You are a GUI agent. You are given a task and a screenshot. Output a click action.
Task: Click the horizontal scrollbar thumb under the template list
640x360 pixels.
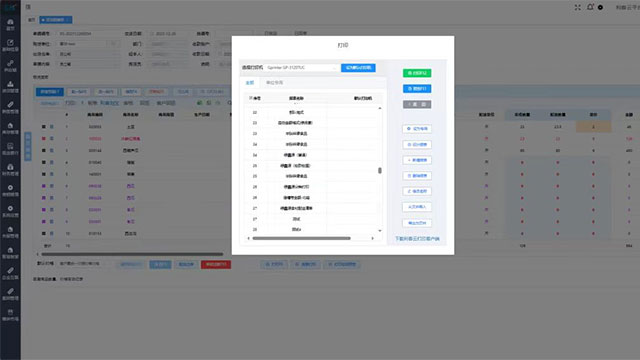click(x=301, y=238)
